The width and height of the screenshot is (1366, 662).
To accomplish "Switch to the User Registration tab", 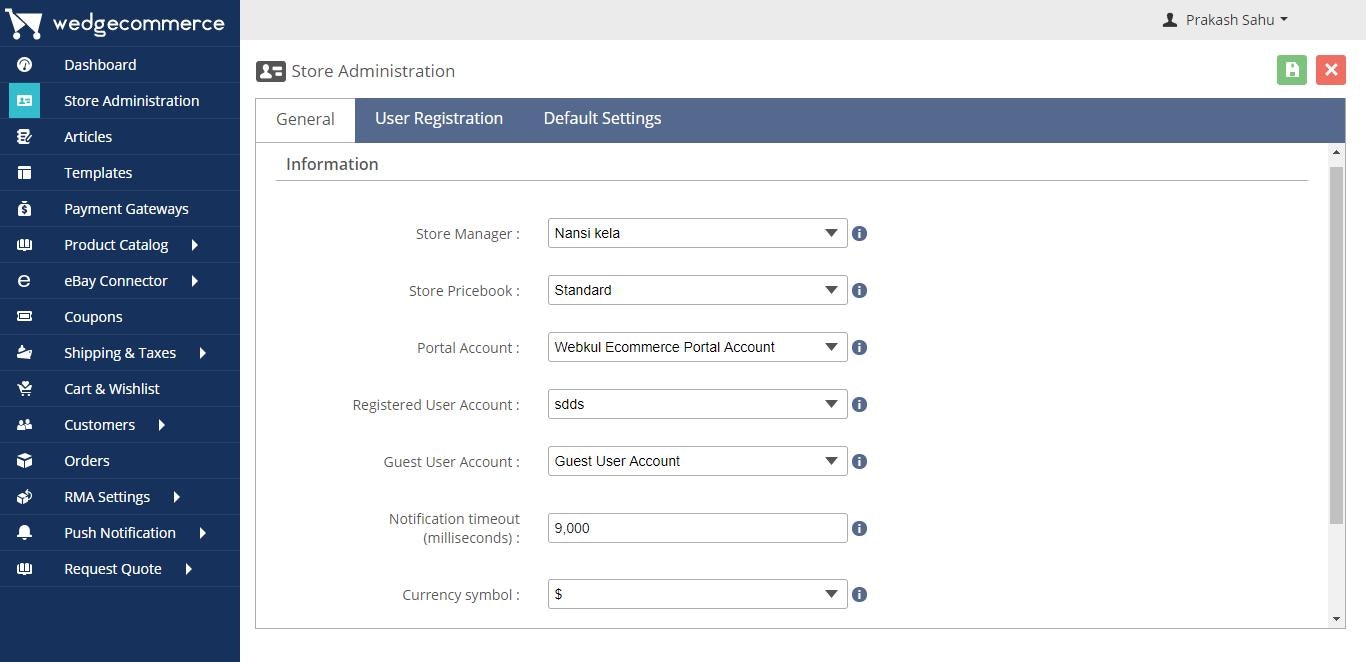I will point(439,118).
